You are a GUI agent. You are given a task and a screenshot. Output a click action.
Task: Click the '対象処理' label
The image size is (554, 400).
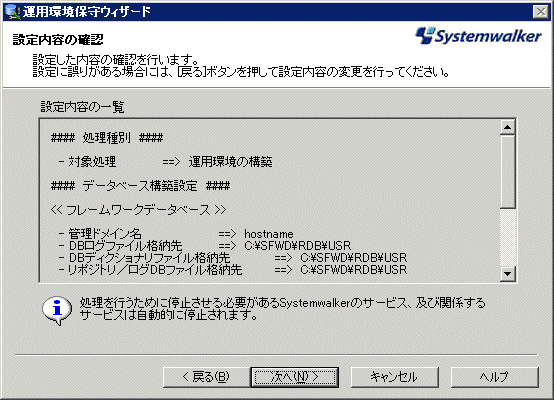(x=92, y=162)
